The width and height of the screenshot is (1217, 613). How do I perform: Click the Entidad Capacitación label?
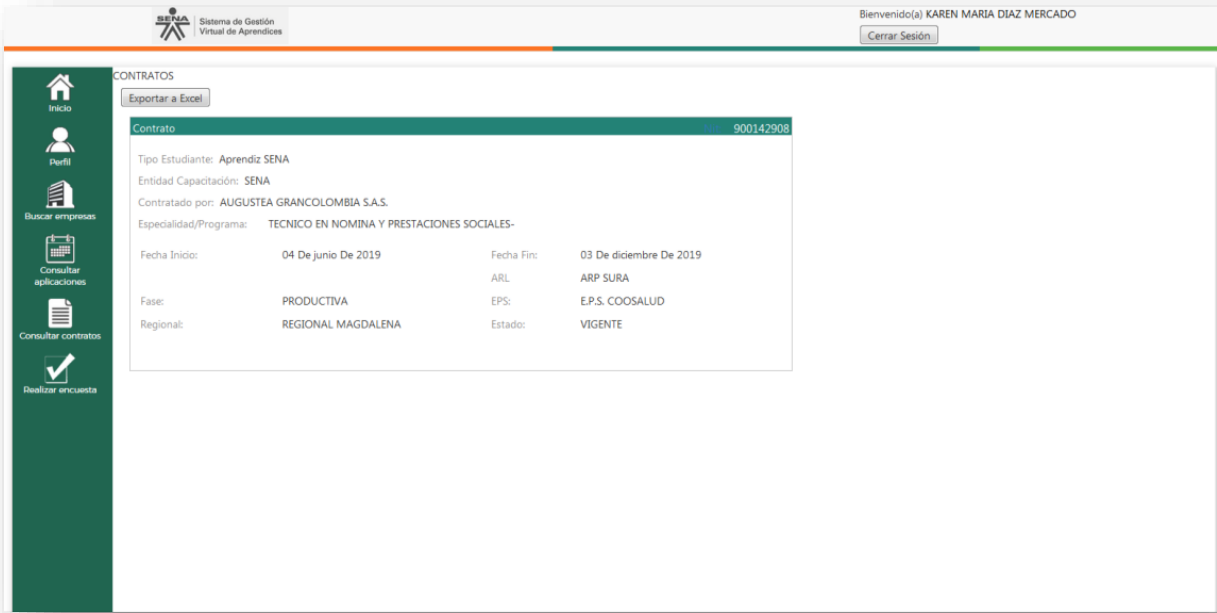188,181
